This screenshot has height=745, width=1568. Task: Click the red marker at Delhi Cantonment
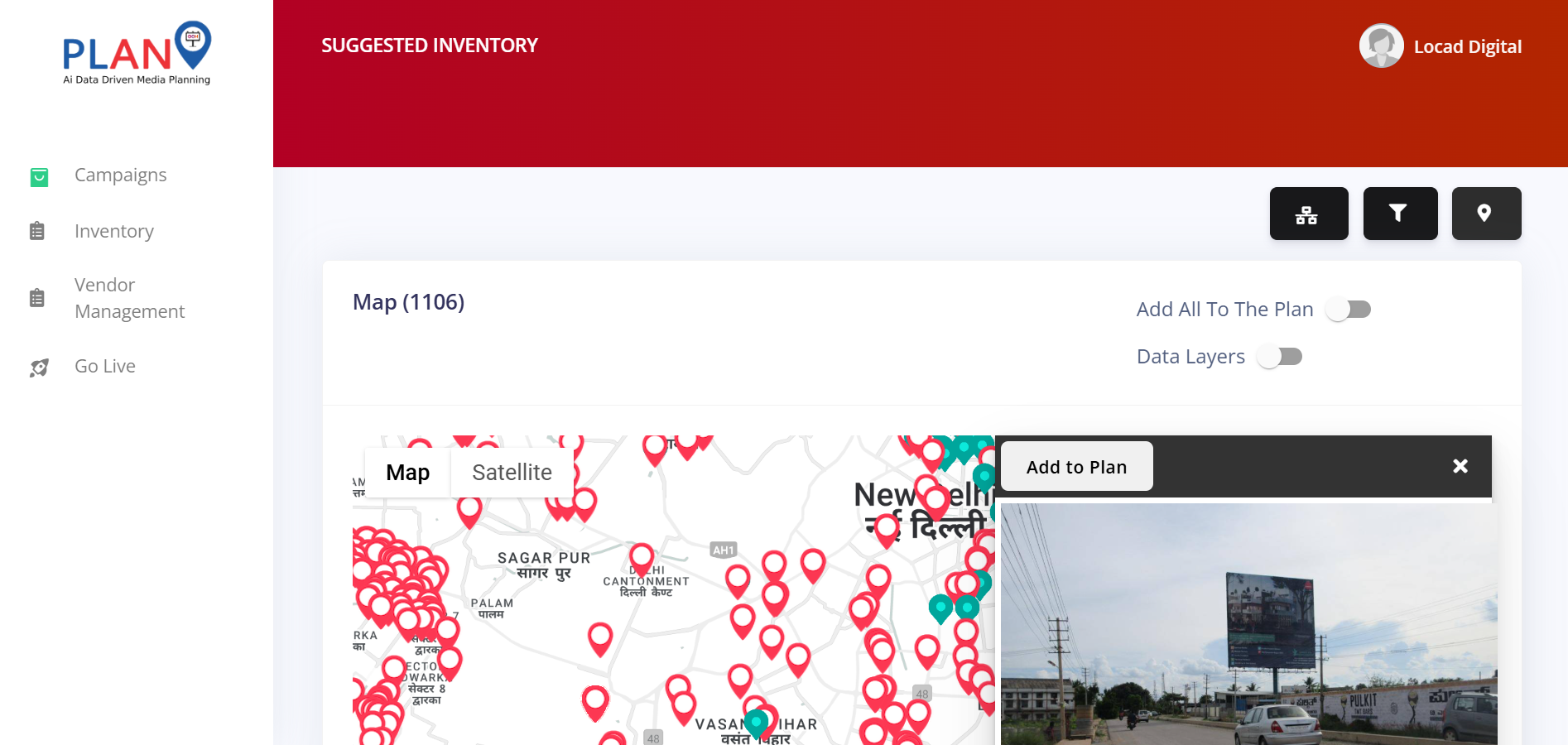tap(642, 560)
